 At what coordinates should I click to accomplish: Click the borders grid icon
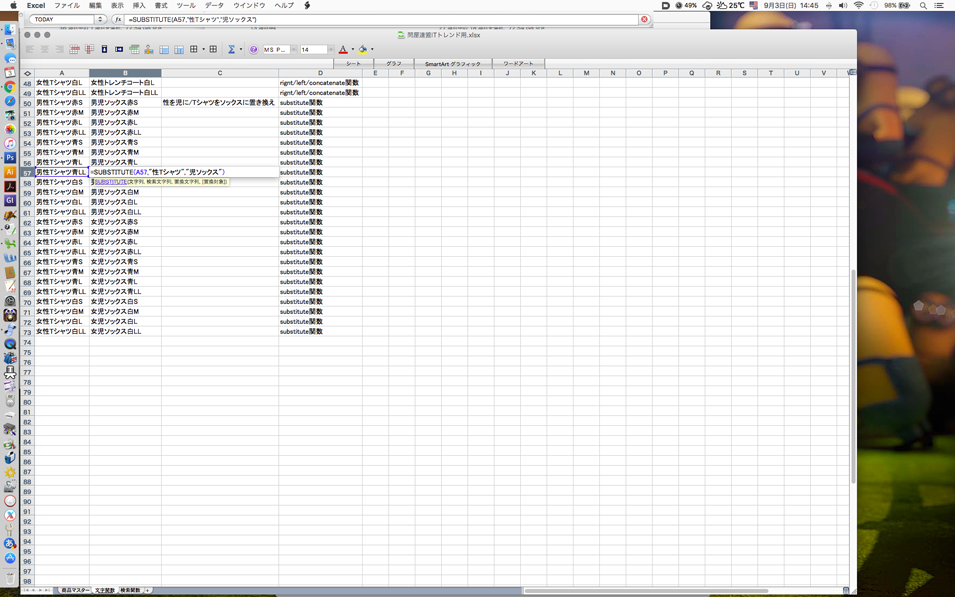194,49
